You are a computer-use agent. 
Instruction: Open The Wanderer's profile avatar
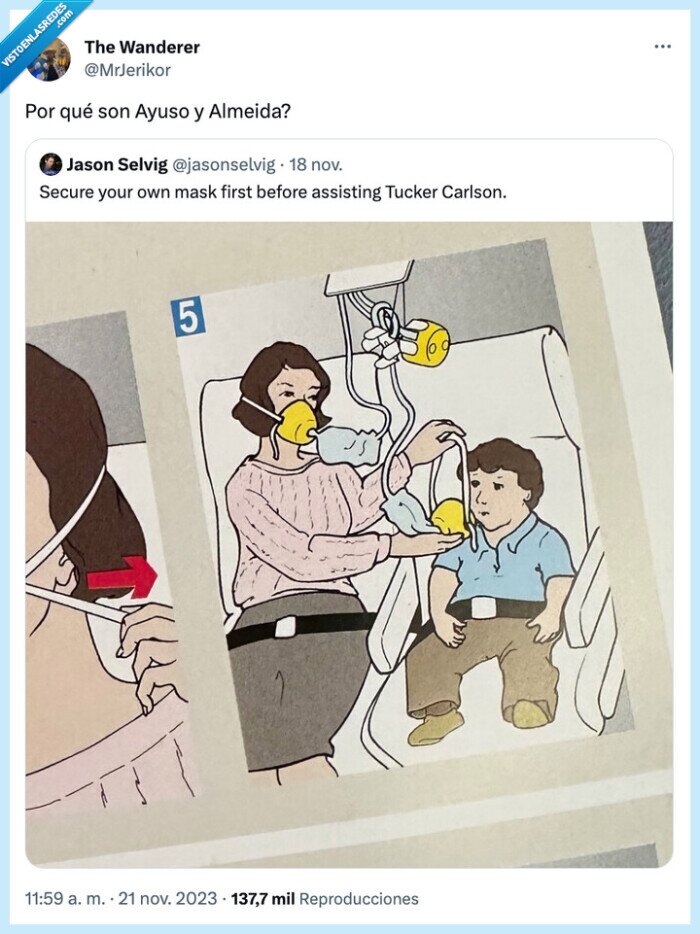(x=48, y=59)
